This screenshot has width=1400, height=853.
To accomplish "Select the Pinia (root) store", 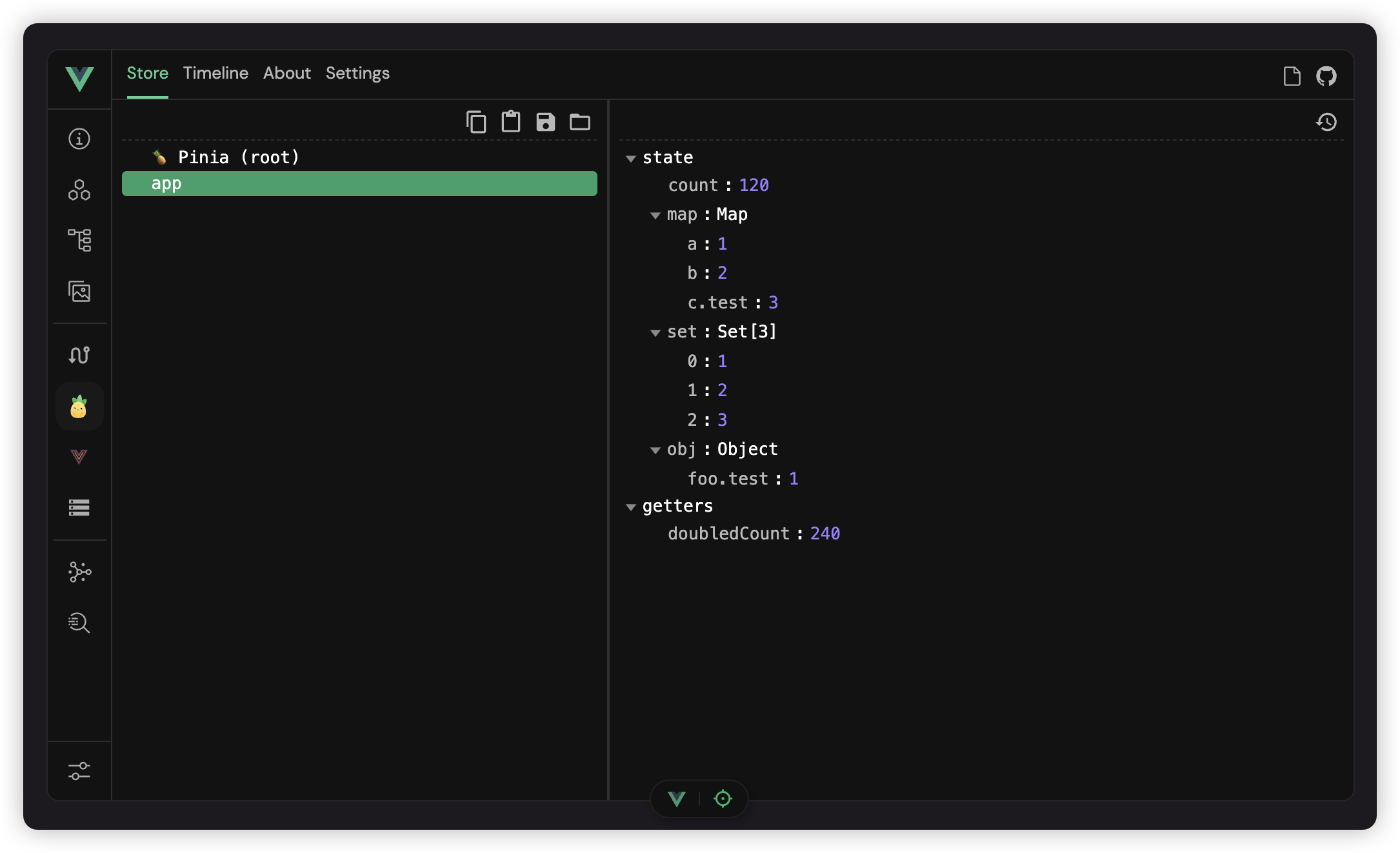I will (x=239, y=157).
